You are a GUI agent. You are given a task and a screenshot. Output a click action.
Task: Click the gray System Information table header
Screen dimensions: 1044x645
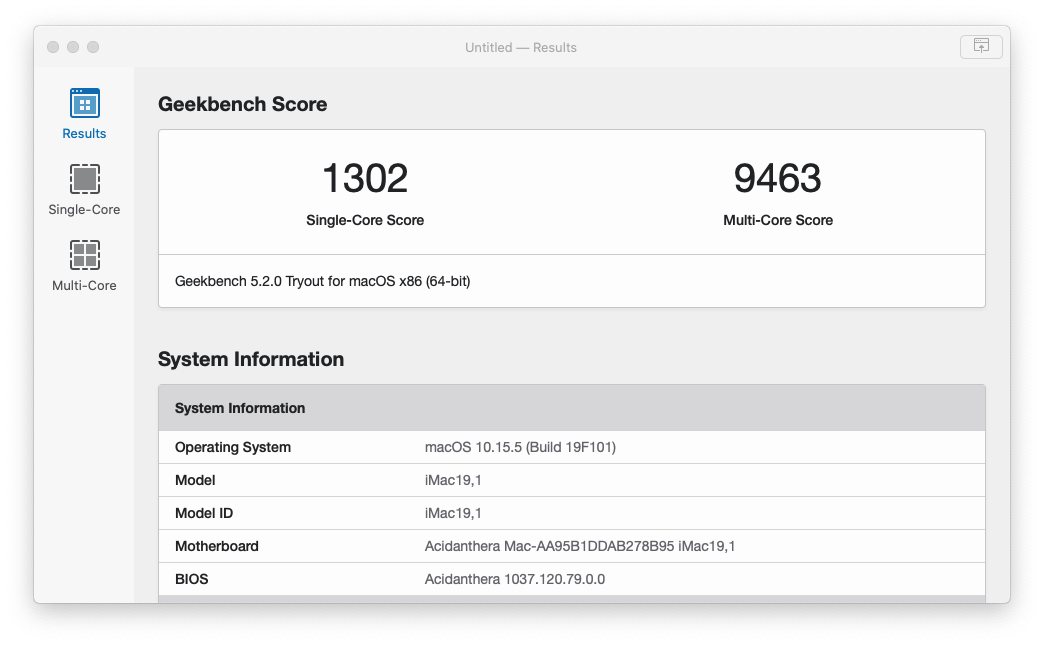[x=572, y=408]
